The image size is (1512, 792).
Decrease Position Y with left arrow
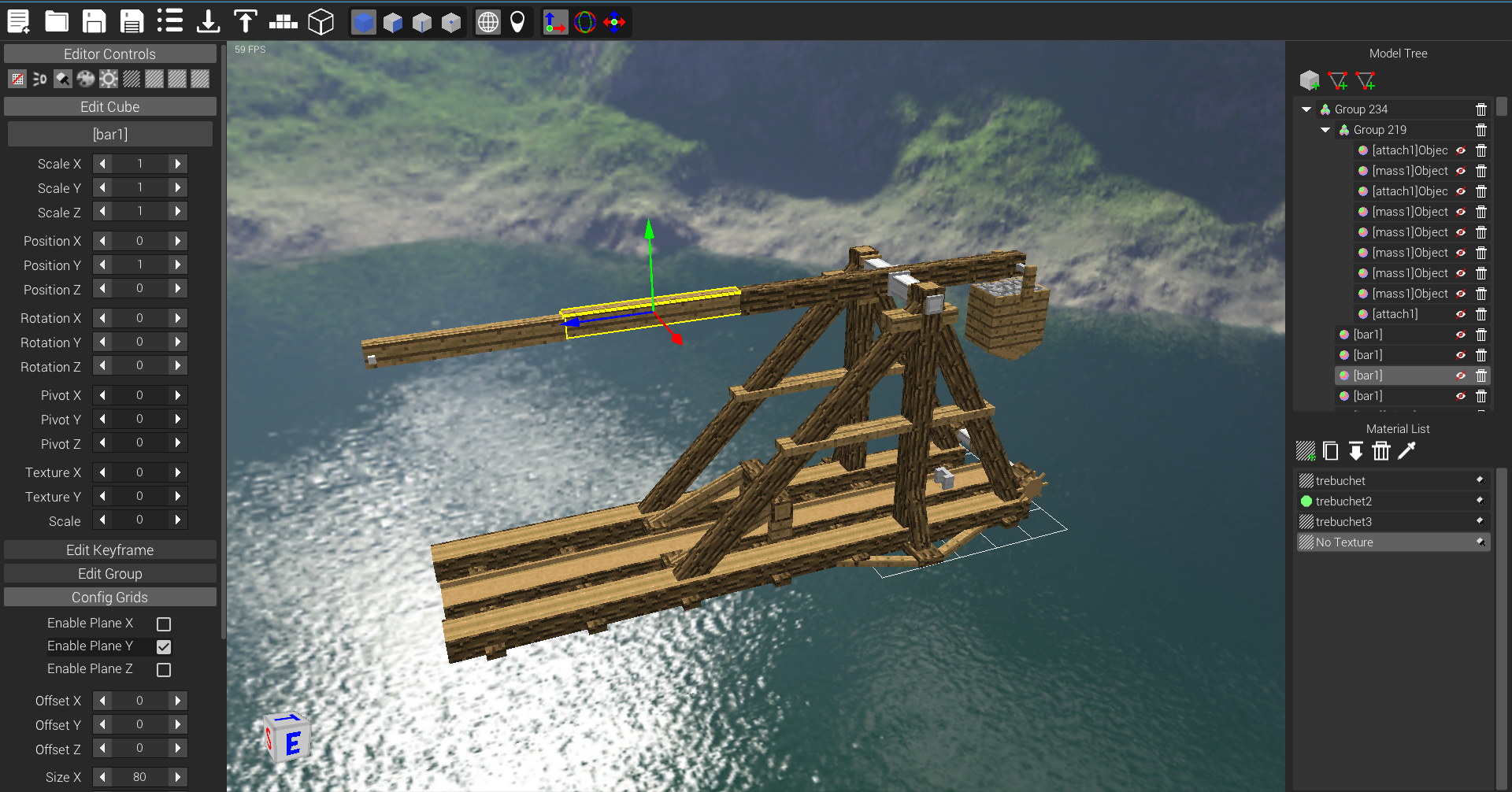click(102, 265)
